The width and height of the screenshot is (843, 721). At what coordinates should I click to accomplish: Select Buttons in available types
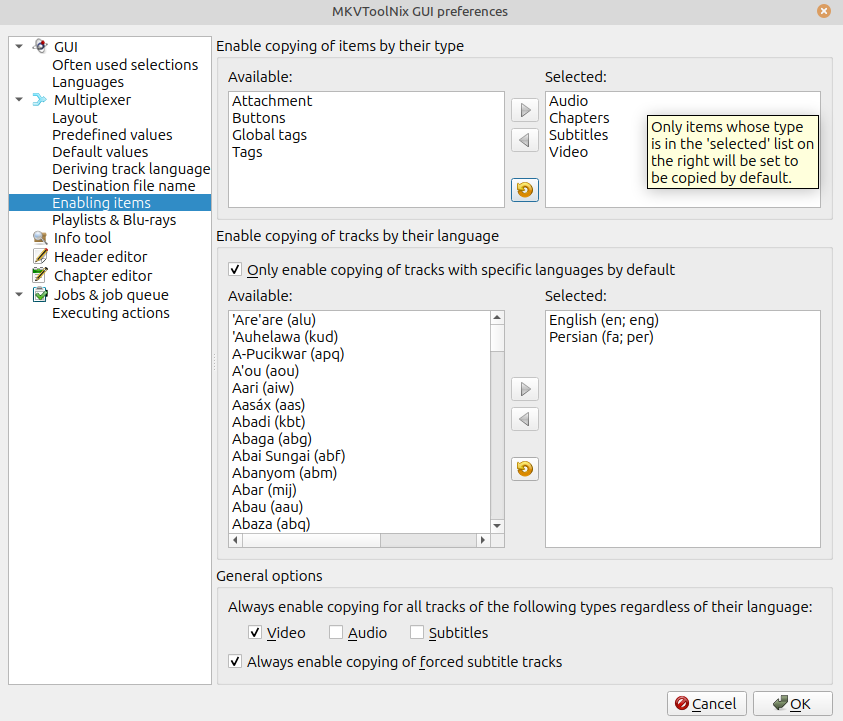[x=259, y=118]
